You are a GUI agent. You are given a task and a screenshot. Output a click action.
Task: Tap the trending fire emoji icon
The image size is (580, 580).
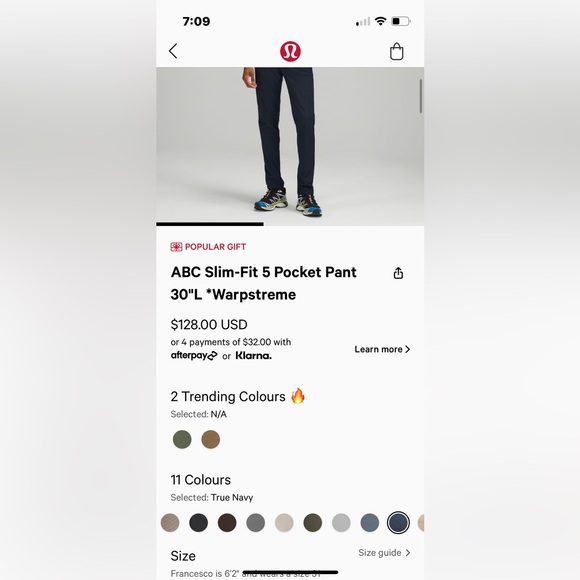pyautogui.click(x=298, y=396)
